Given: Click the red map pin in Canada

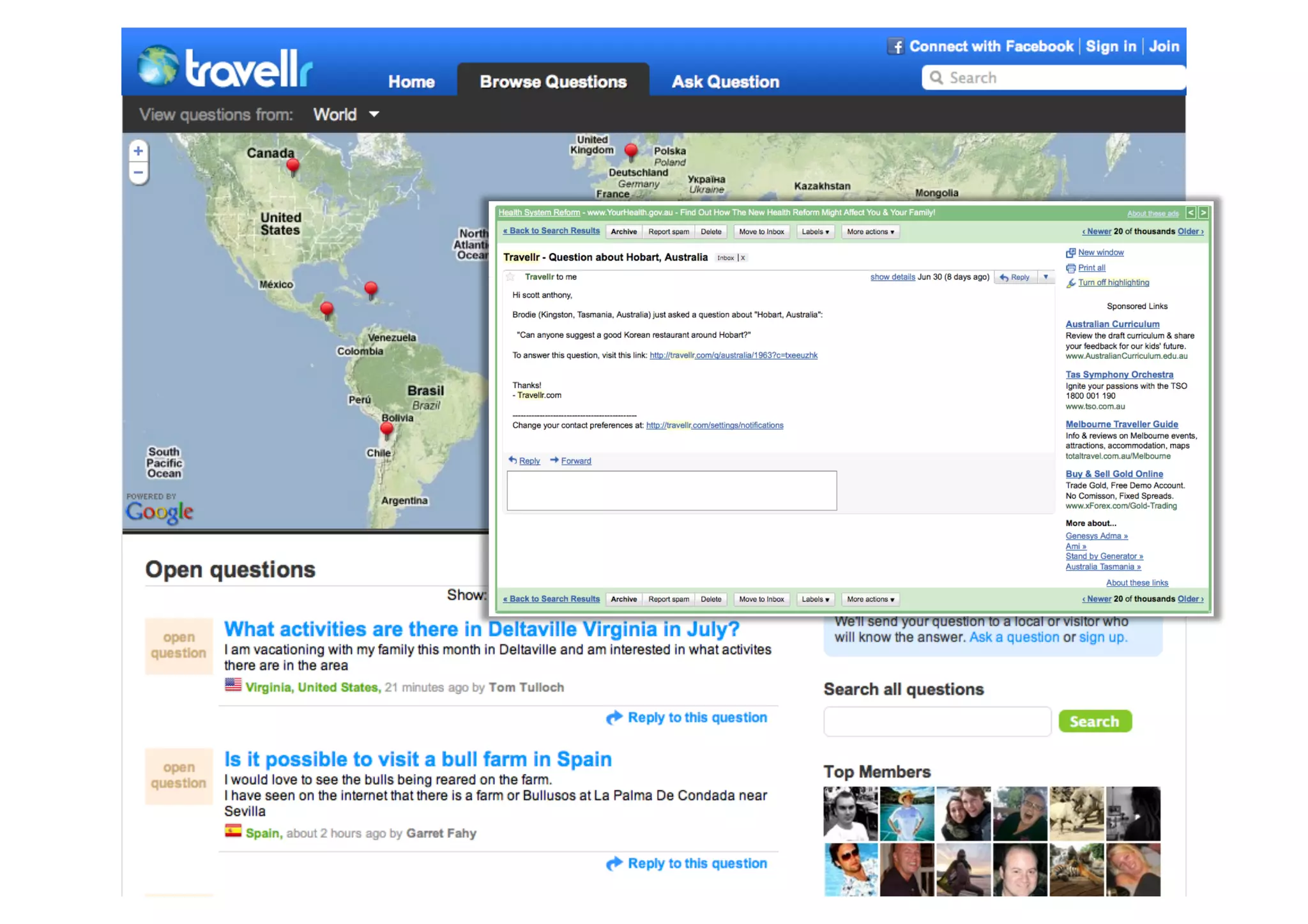Looking at the screenshot, I should point(293,166).
